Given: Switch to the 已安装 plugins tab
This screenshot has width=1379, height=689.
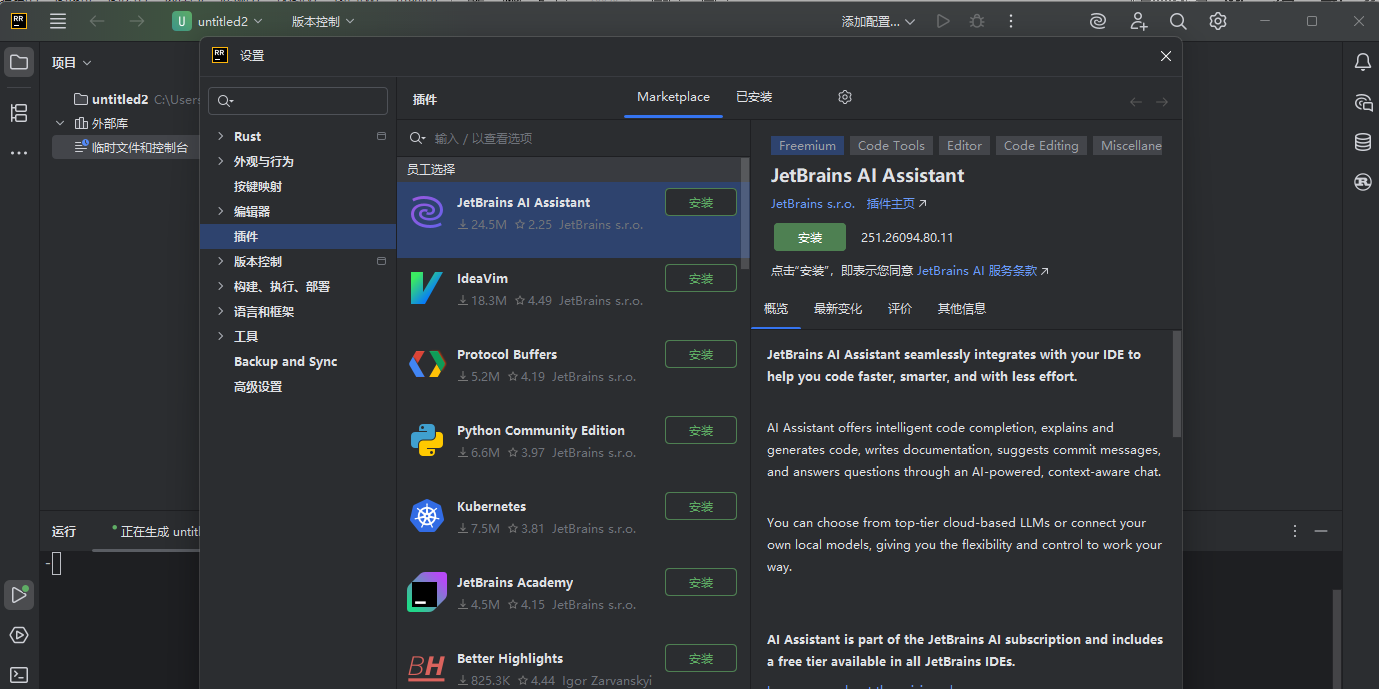Looking at the screenshot, I should click(754, 97).
